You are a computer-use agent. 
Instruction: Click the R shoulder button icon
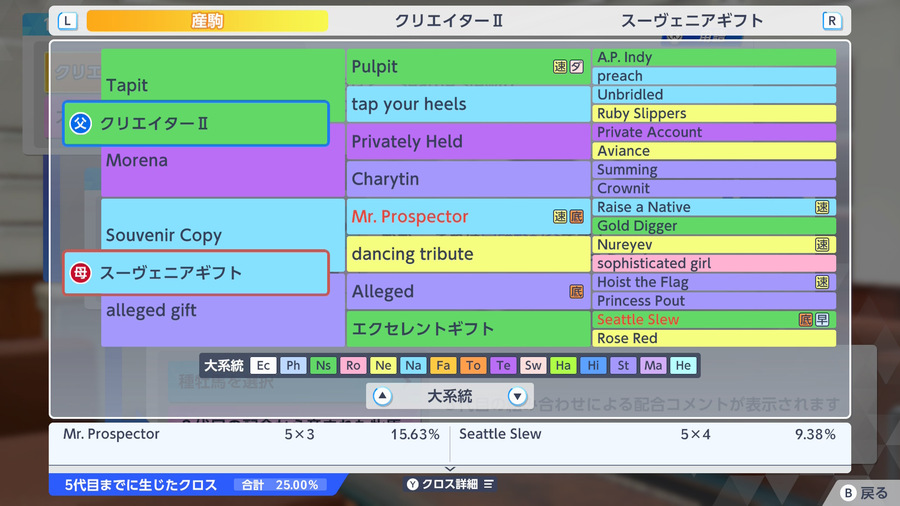pyautogui.click(x=832, y=21)
